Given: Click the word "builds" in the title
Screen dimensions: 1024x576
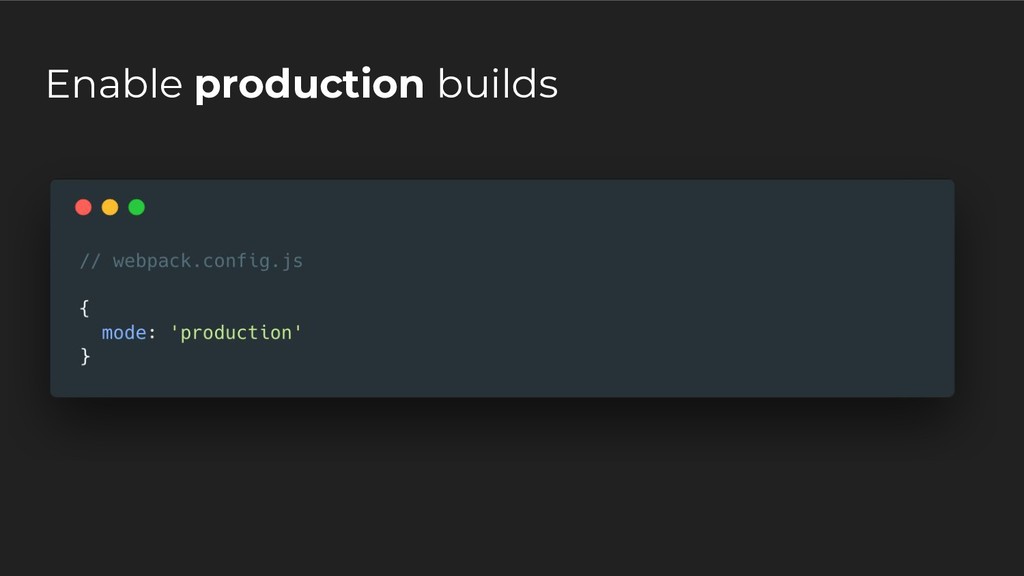Looking at the screenshot, I should [497, 85].
